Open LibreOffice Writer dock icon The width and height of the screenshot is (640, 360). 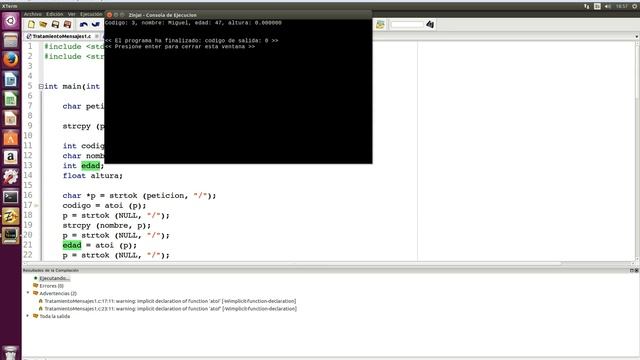click(11, 79)
